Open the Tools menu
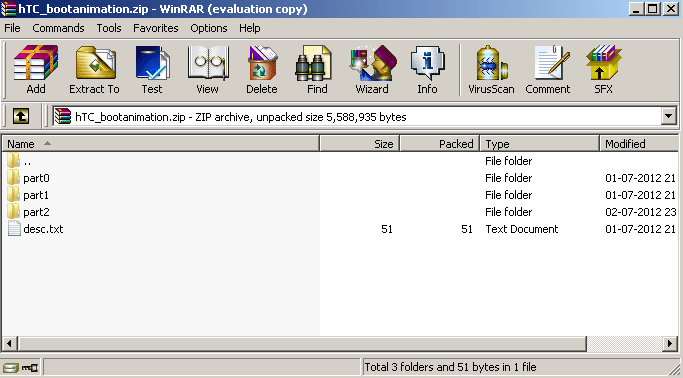Screen dimensions: 683x378 109,28
